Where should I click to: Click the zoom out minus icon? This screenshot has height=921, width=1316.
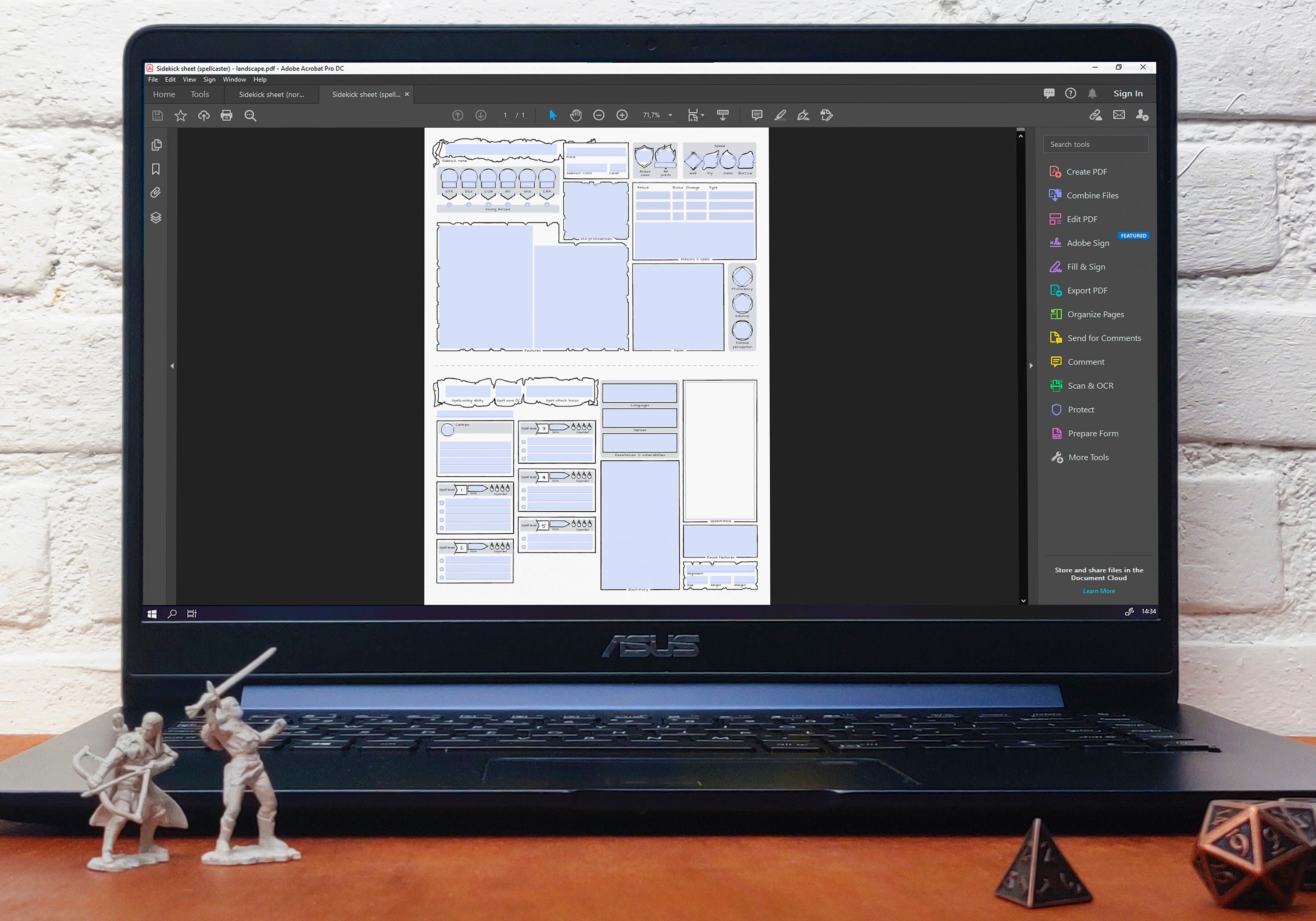click(x=599, y=115)
